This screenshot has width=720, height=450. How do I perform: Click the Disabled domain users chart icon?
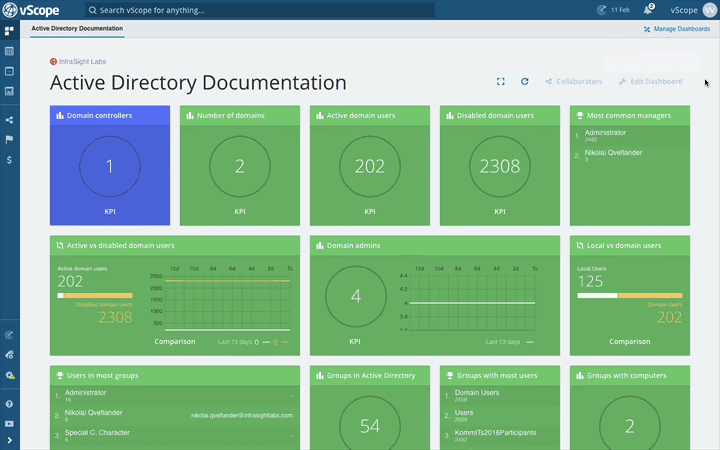pos(450,116)
